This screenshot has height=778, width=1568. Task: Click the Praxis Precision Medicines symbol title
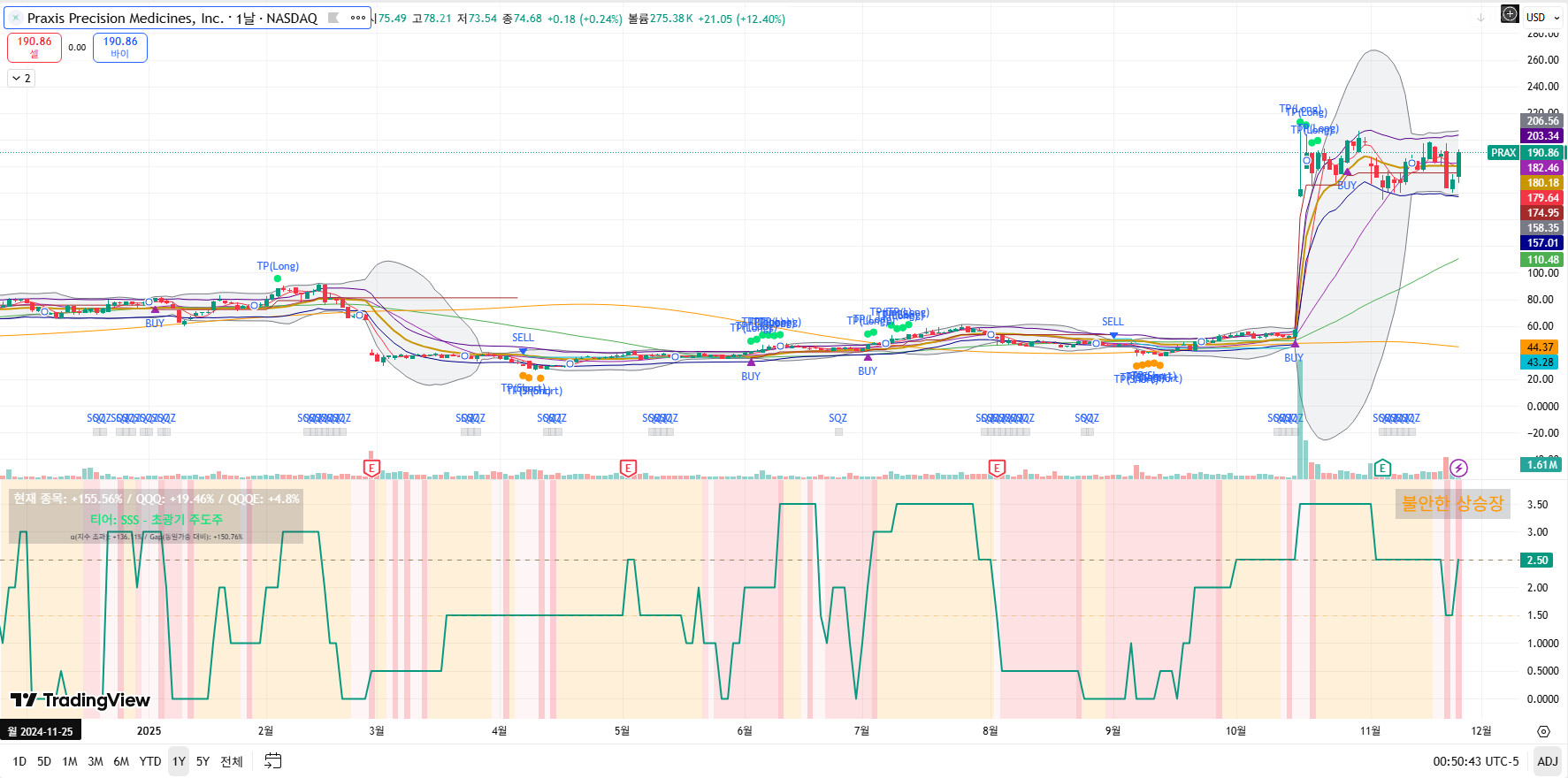126,18
